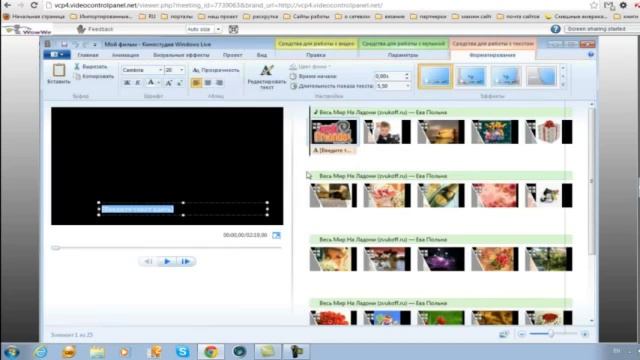
Task: Open the Windows Start button
Action: pos(11,351)
